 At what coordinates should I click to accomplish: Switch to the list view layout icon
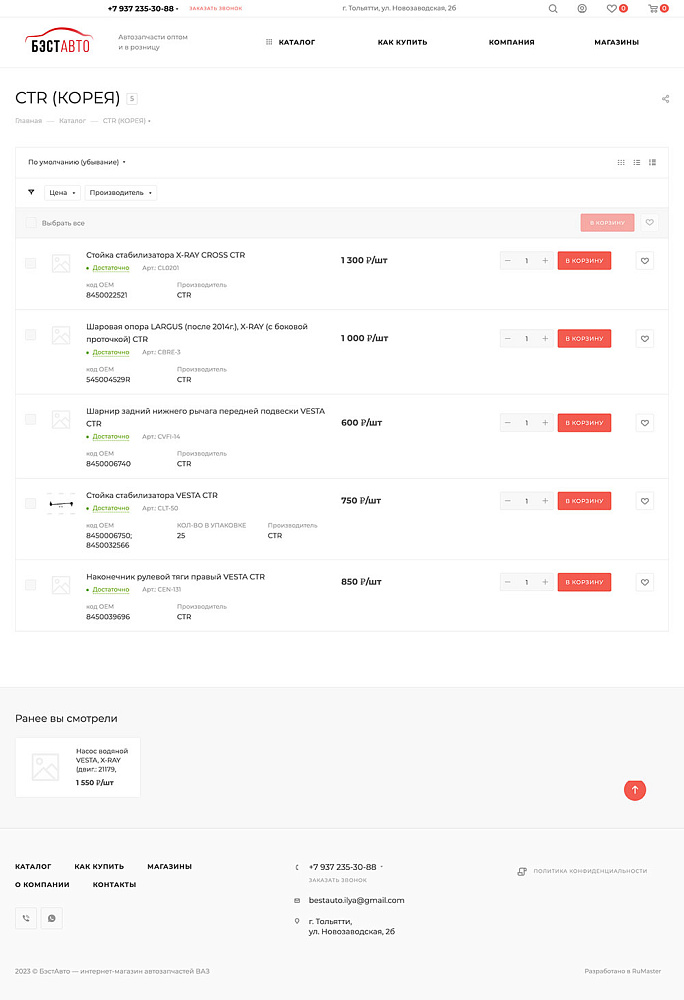pos(637,162)
